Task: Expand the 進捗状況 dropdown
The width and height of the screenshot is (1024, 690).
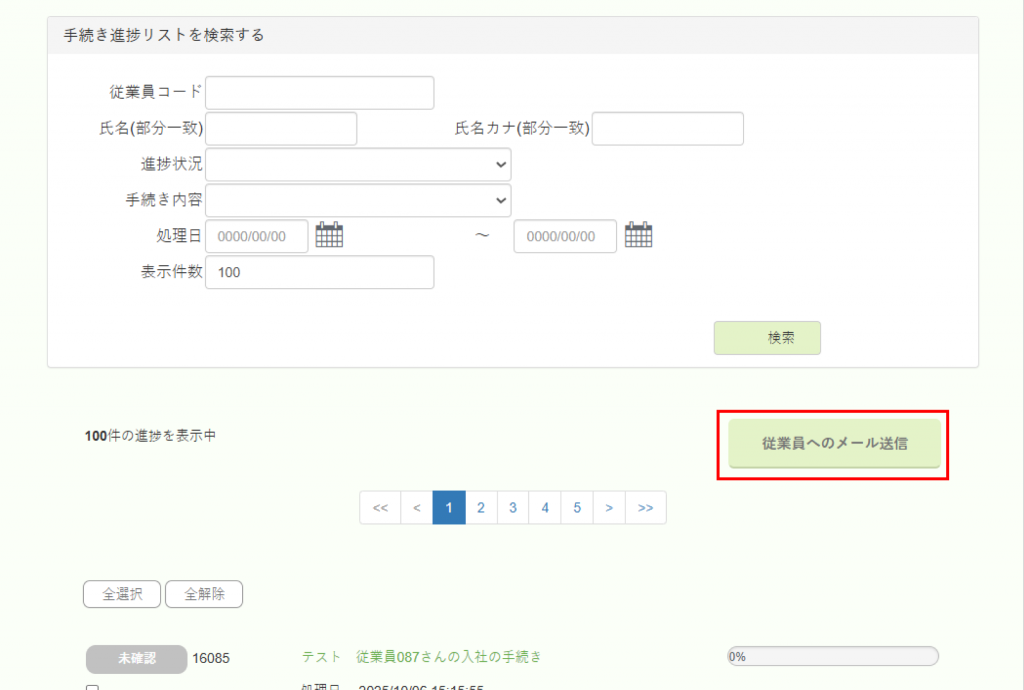Action: point(358,164)
